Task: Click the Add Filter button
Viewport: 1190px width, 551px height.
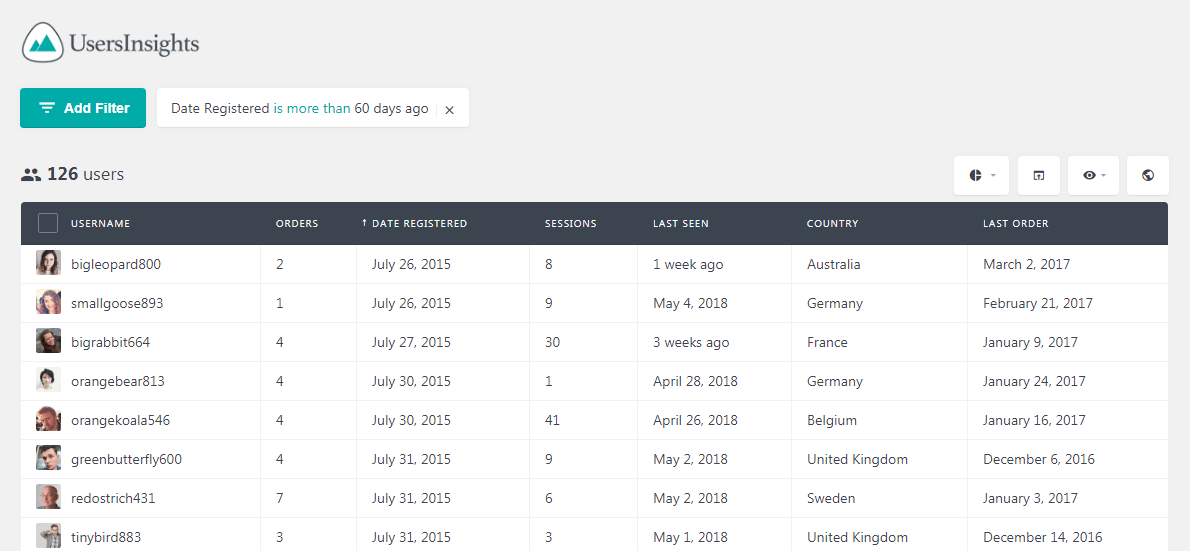Action: tap(83, 108)
